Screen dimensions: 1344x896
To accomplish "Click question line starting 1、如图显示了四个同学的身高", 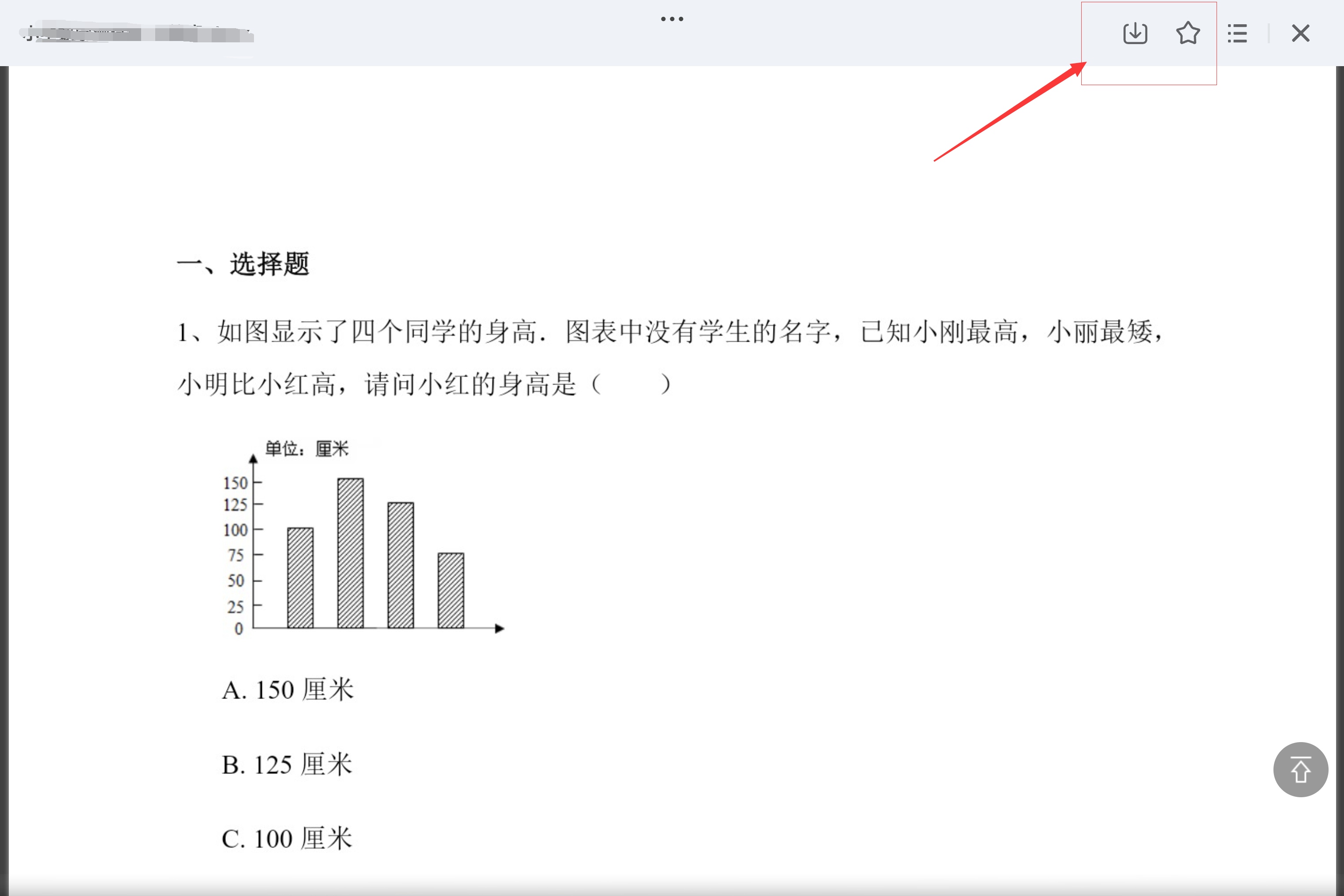I will coord(670,332).
